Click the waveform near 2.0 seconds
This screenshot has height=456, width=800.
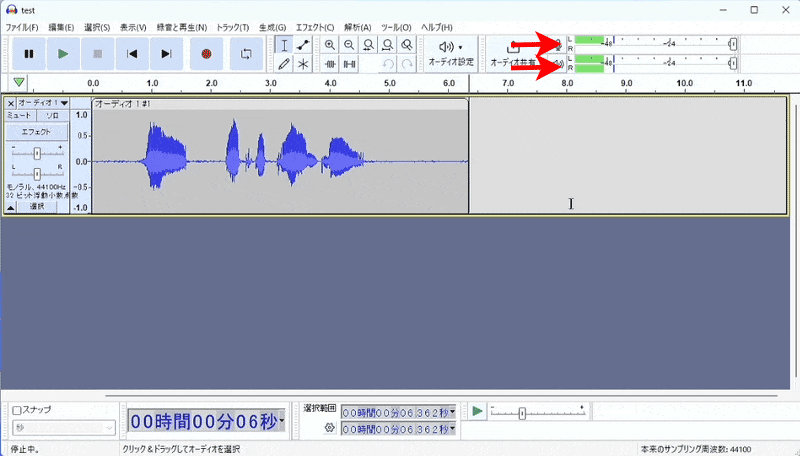(211, 161)
